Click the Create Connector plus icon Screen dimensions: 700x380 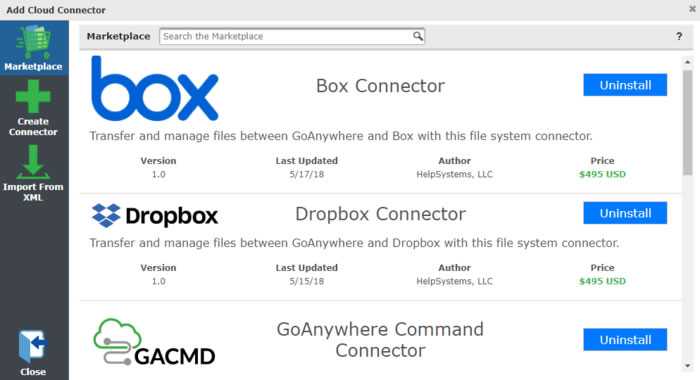click(33, 96)
